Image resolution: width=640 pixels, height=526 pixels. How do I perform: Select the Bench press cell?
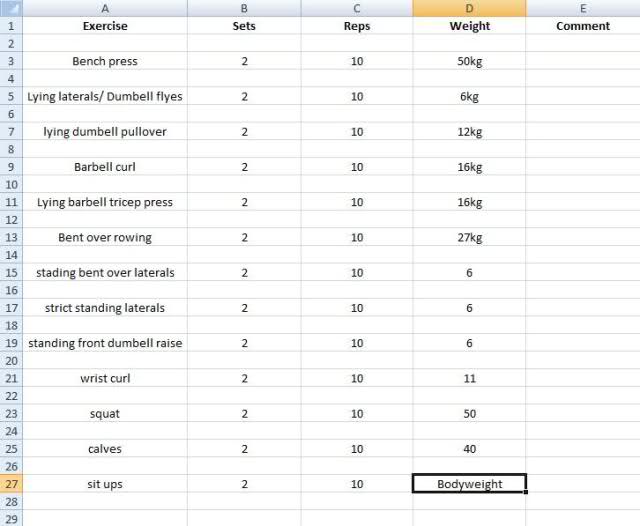105,61
